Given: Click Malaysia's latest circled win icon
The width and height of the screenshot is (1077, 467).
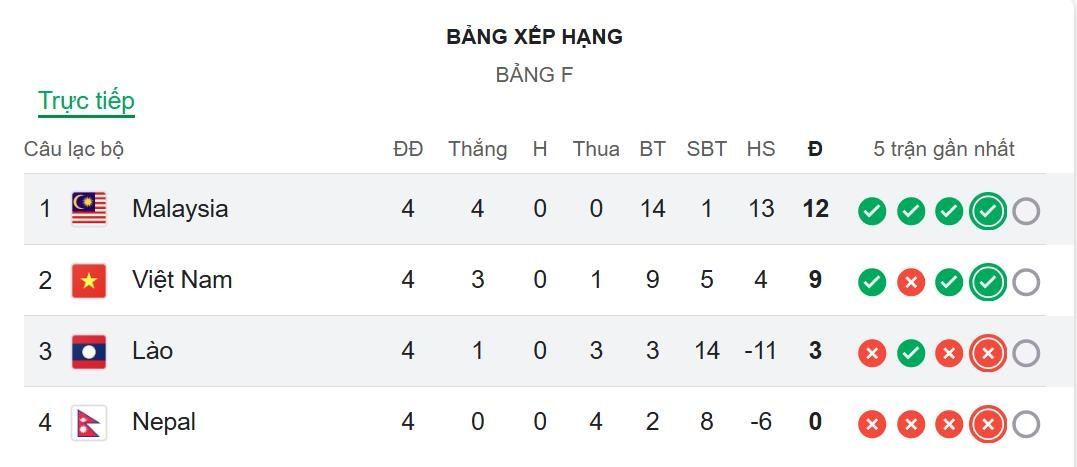Looking at the screenshot, I should (988, 211).
